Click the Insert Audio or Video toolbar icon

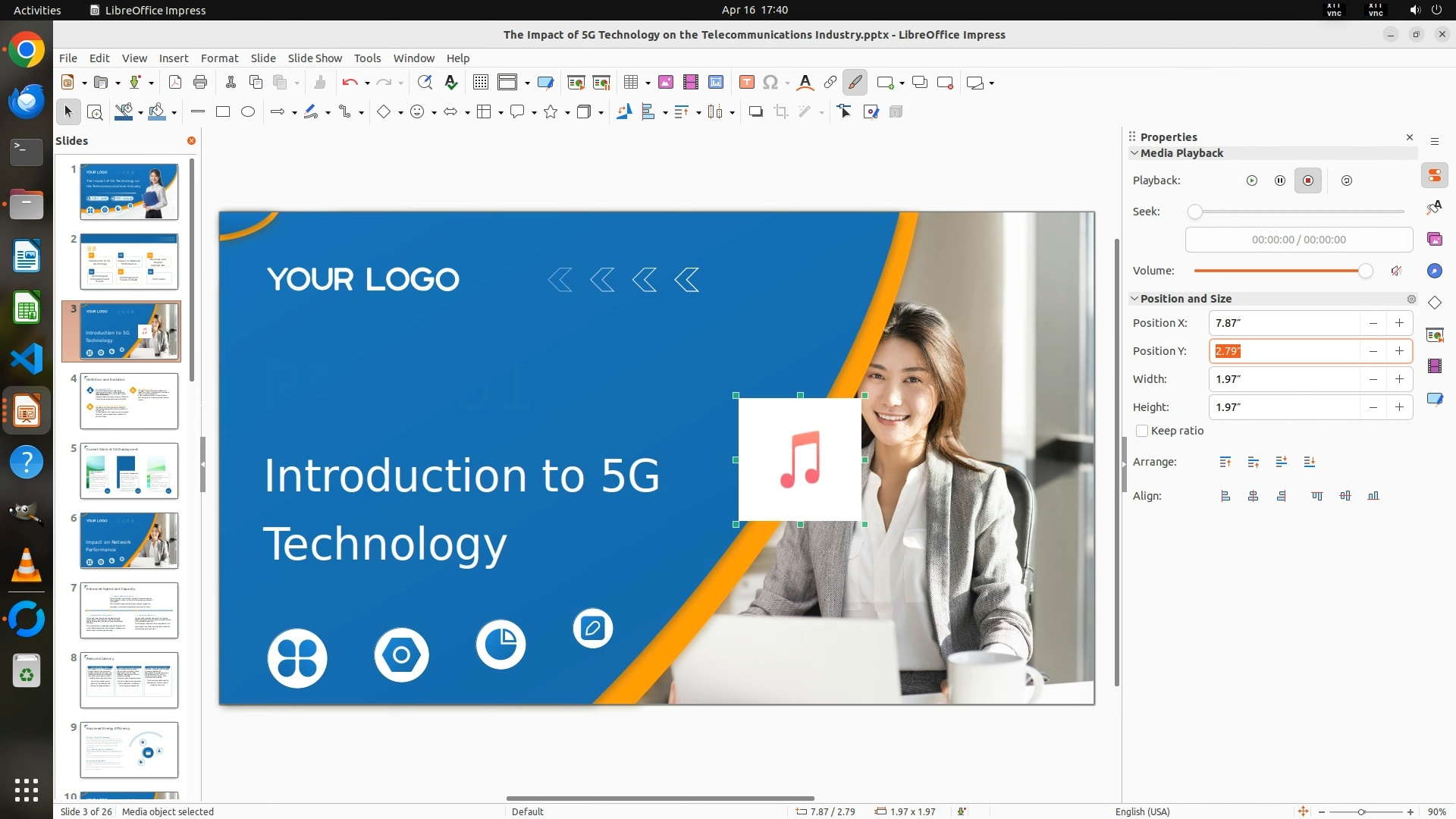[x=690, y=83]
